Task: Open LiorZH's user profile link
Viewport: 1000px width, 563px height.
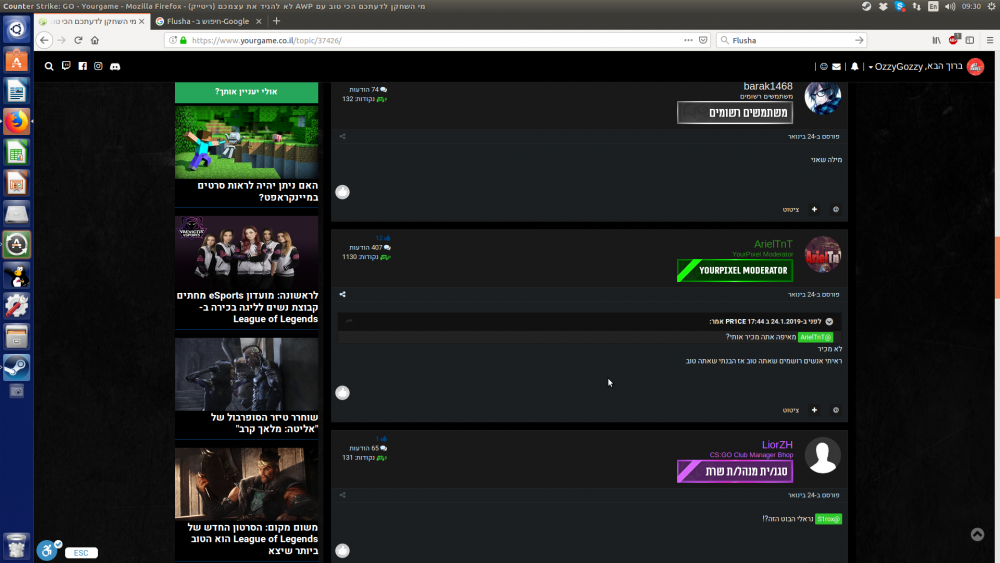Action: 777,444
